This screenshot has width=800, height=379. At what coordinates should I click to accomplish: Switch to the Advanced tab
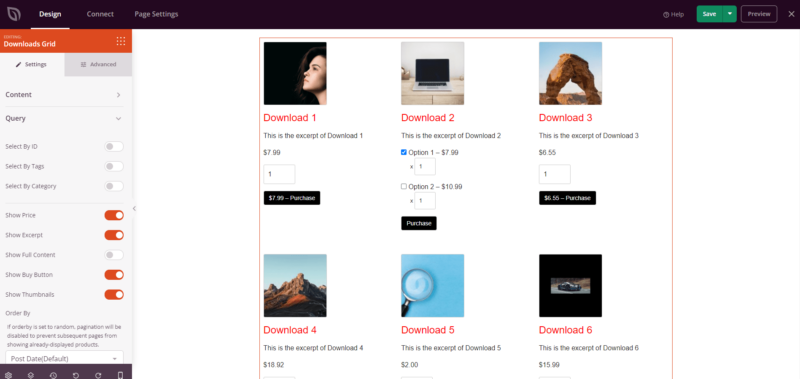[x=98, y=65]
